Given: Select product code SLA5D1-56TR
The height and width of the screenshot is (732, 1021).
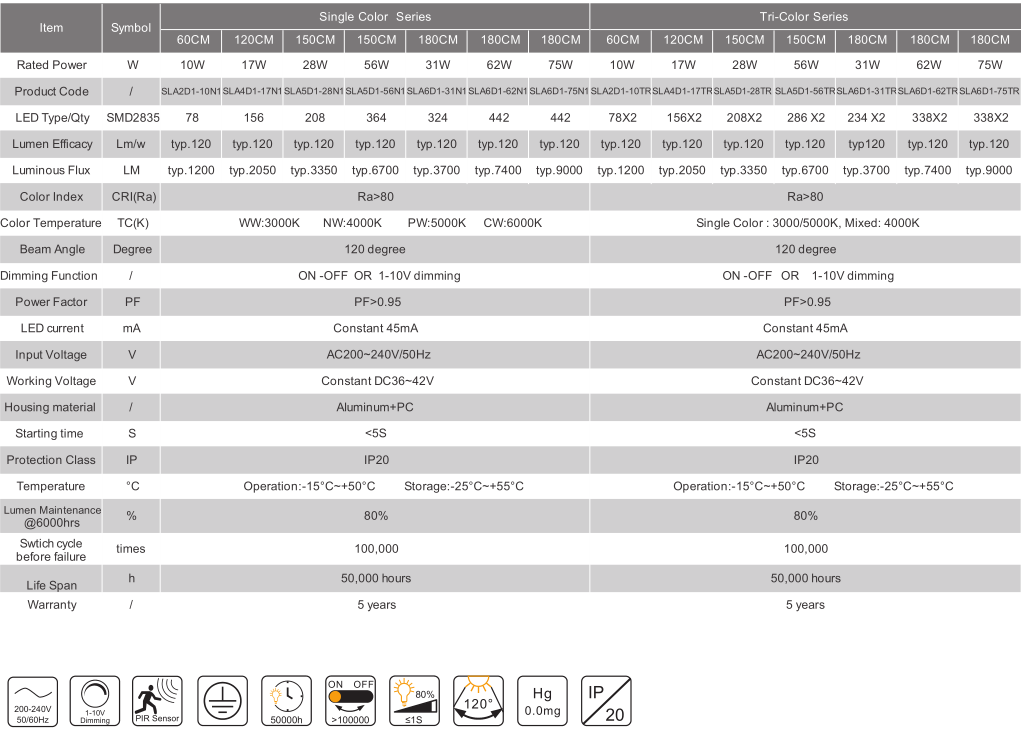Looking at the screenshot, I should point(805,91).
